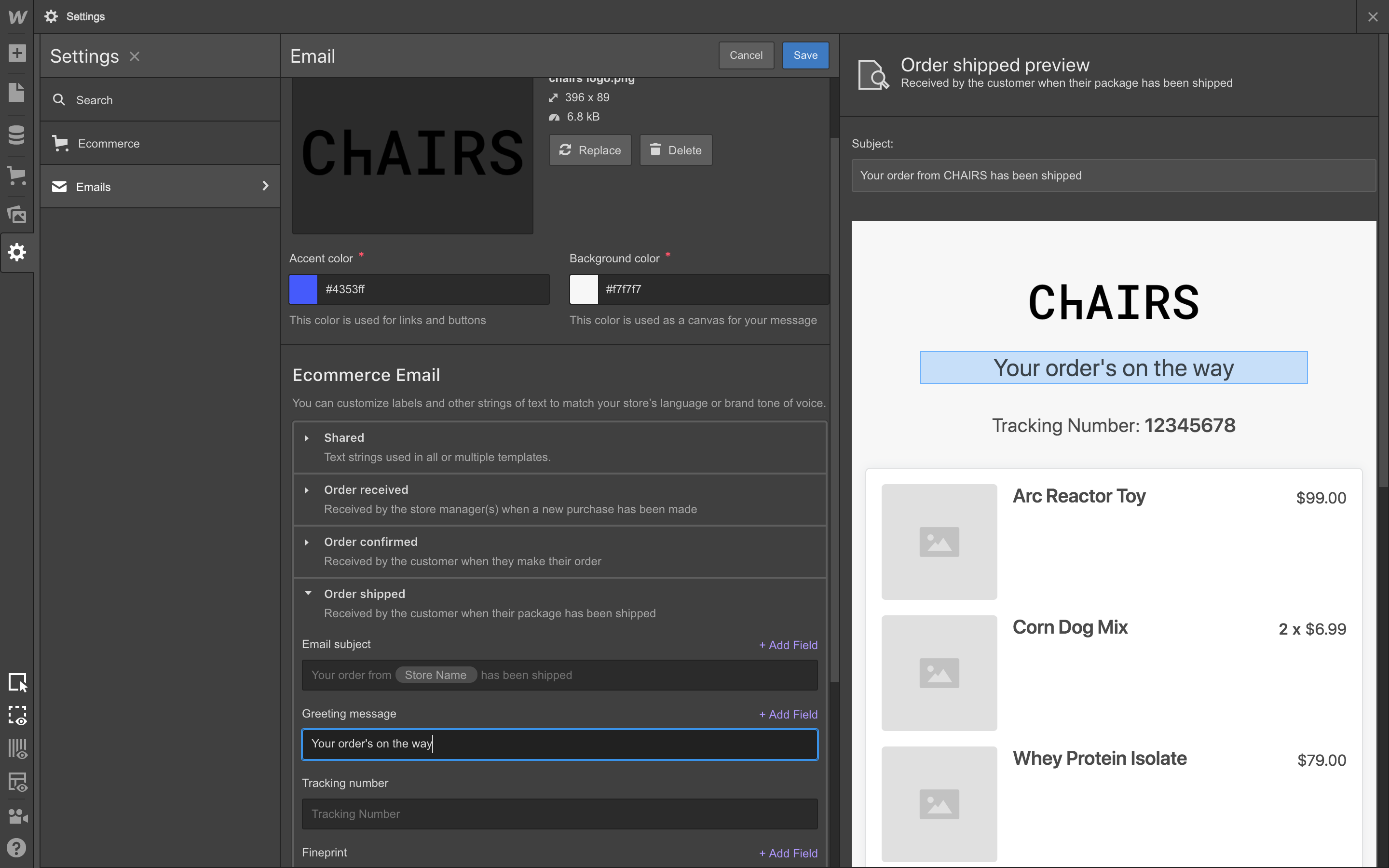
Task: Open the Webflow logo menu
Action: (x=17, y=17)
